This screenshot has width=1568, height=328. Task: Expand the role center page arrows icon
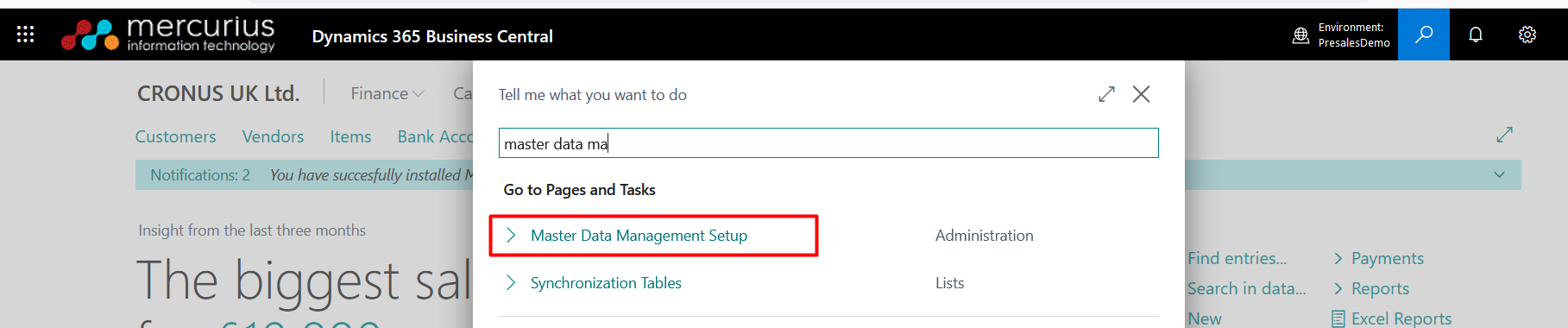(x=1505, y=135)
